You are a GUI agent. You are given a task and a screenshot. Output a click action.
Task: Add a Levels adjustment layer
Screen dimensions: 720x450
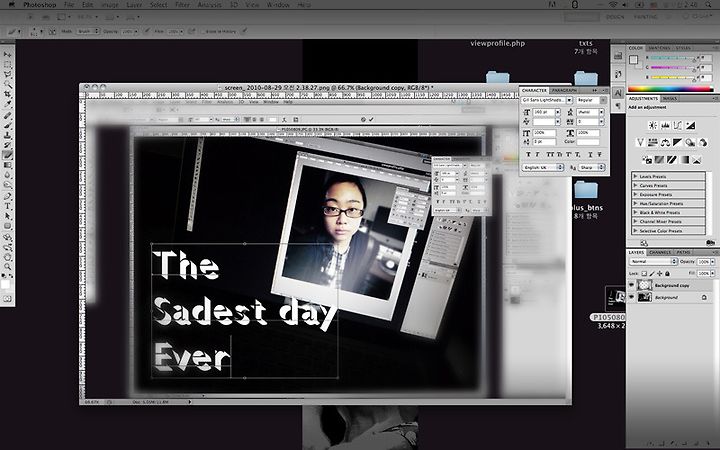665,125
